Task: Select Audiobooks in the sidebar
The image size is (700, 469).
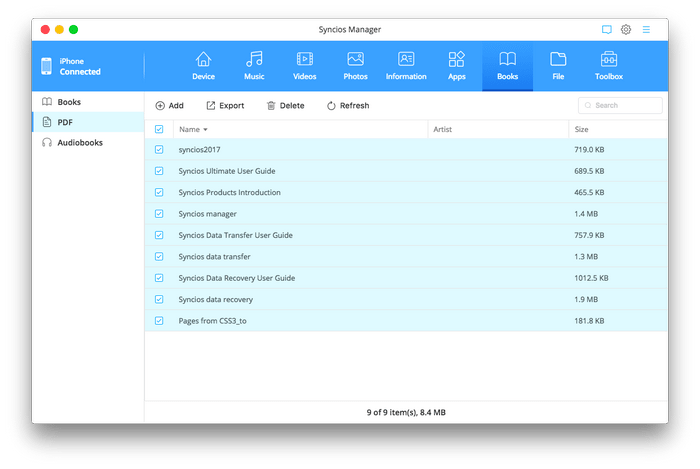Action: click(88, 142)
